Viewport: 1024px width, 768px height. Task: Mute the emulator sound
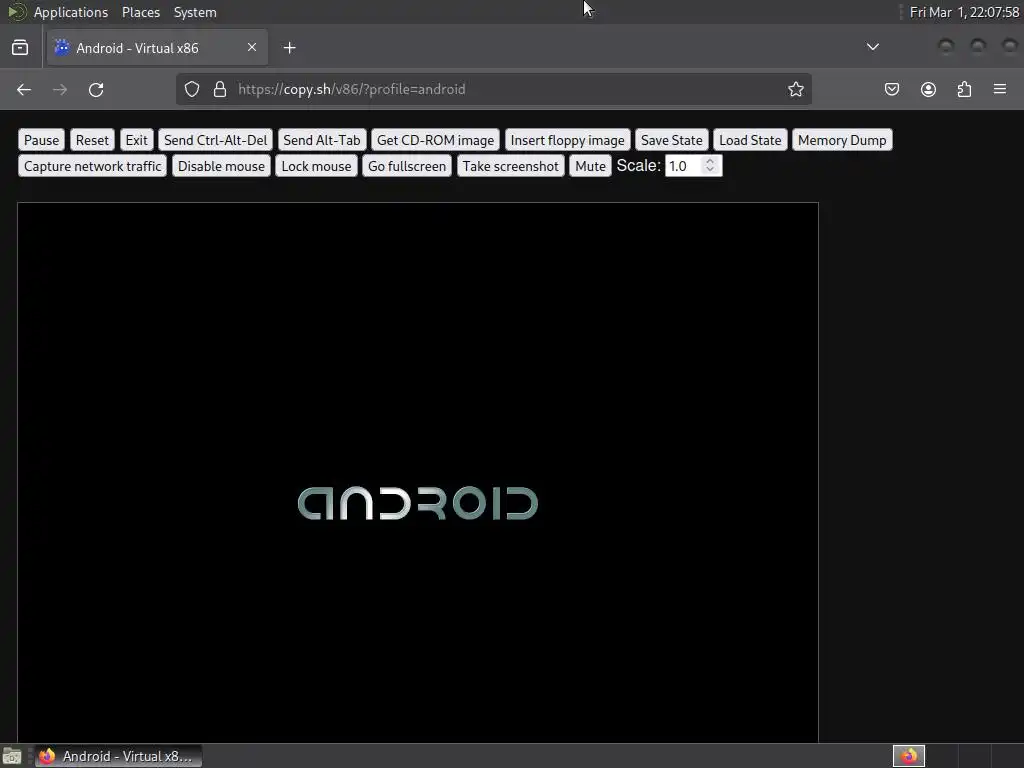[590, 166]
